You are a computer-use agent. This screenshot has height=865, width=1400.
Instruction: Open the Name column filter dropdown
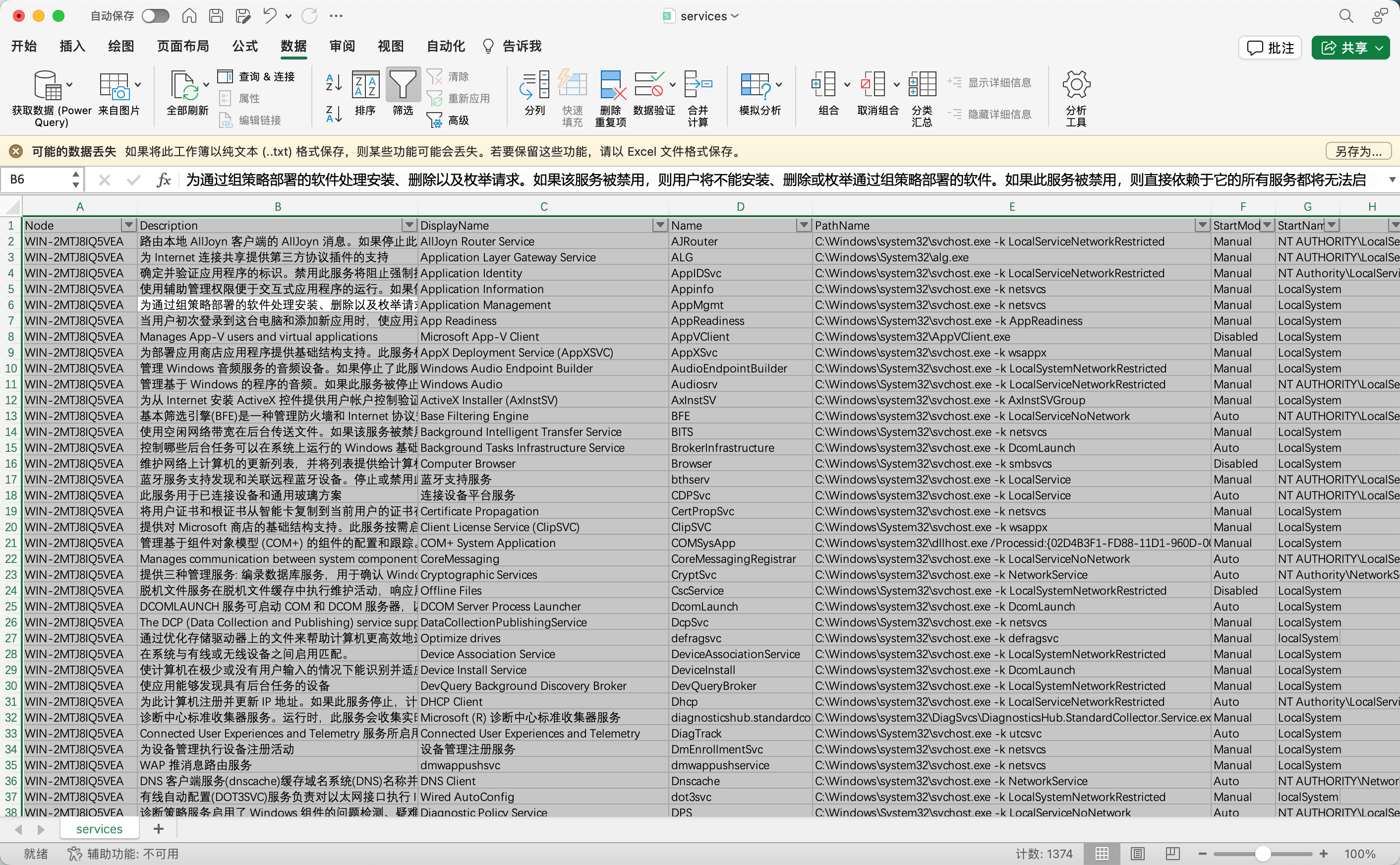click(804, 225)
